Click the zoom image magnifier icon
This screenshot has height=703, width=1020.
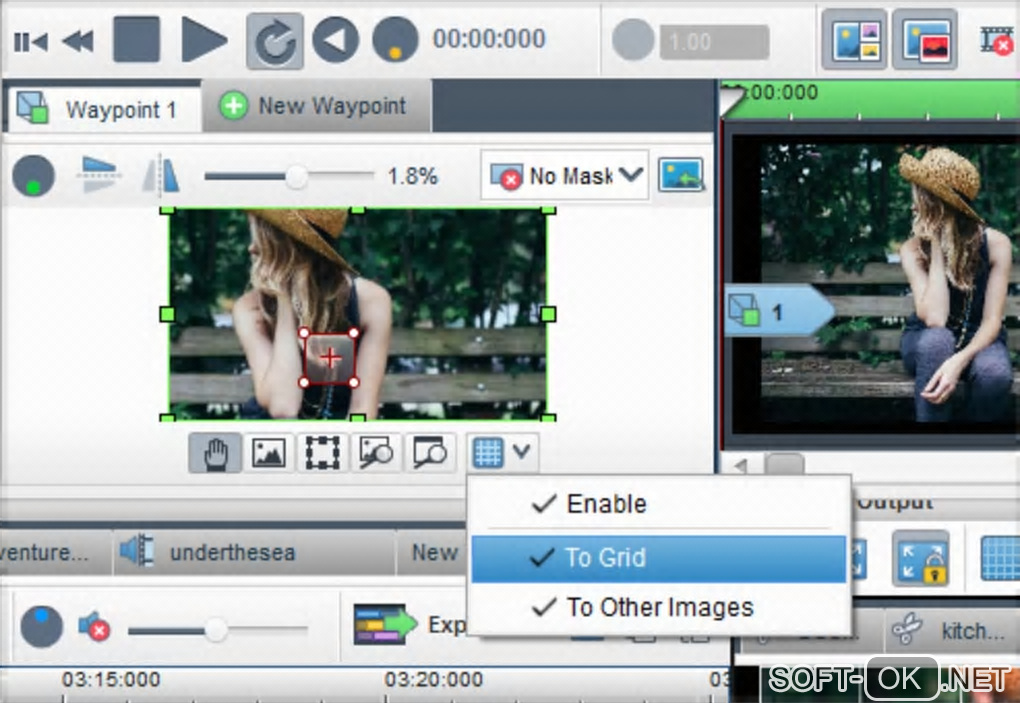coord(375,453)
